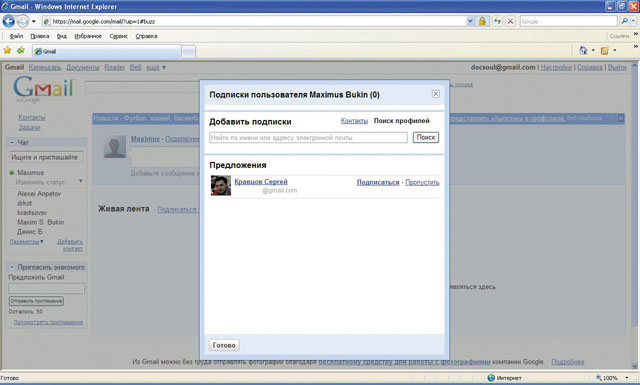Viewport: 640px width, 385px height.
Task: Expand the ещё dropdown in Gmail header
Action: click(x=156, y=67)
